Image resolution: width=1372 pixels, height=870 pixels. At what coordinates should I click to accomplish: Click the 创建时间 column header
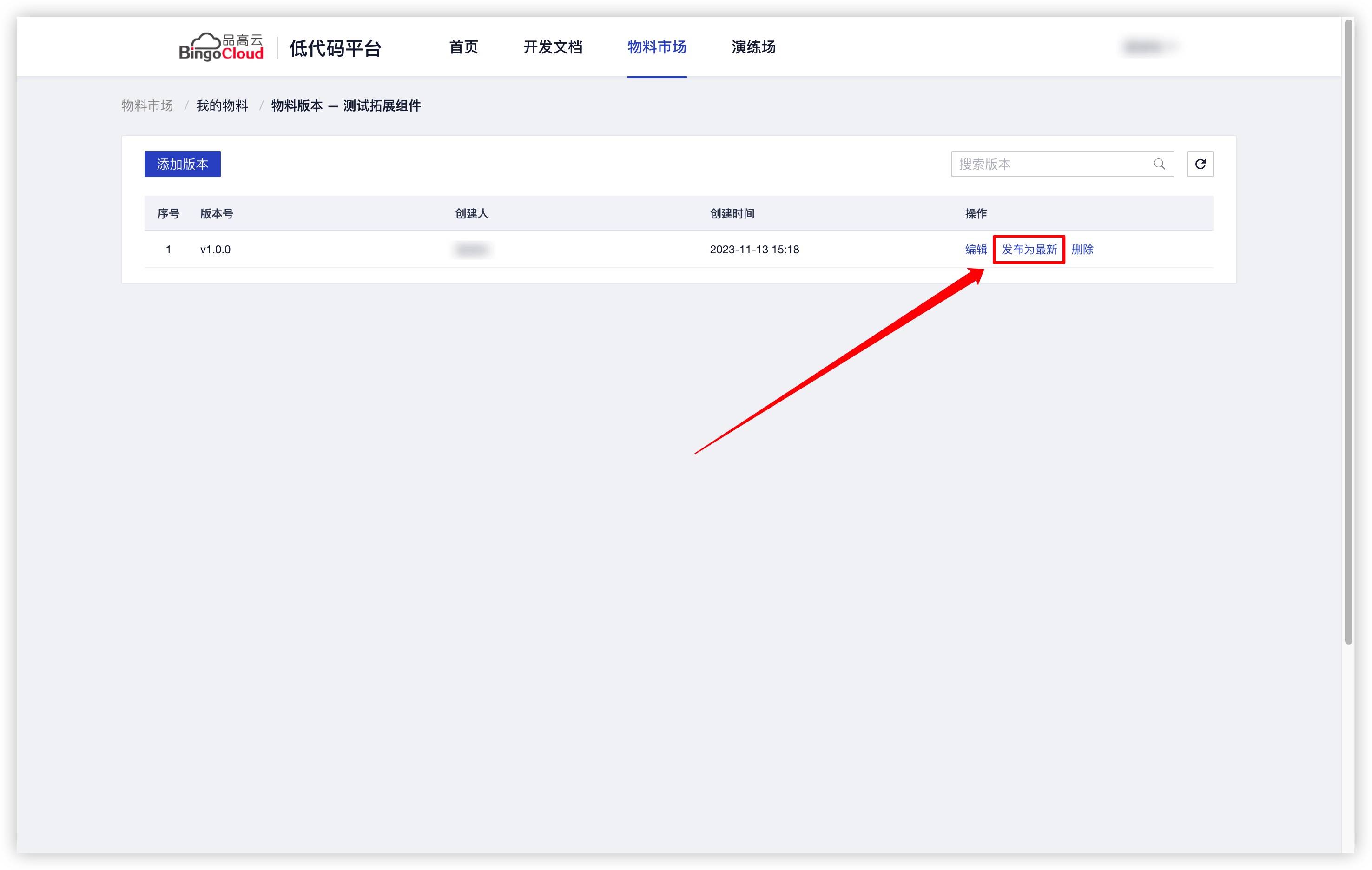(x=732, y=214)
